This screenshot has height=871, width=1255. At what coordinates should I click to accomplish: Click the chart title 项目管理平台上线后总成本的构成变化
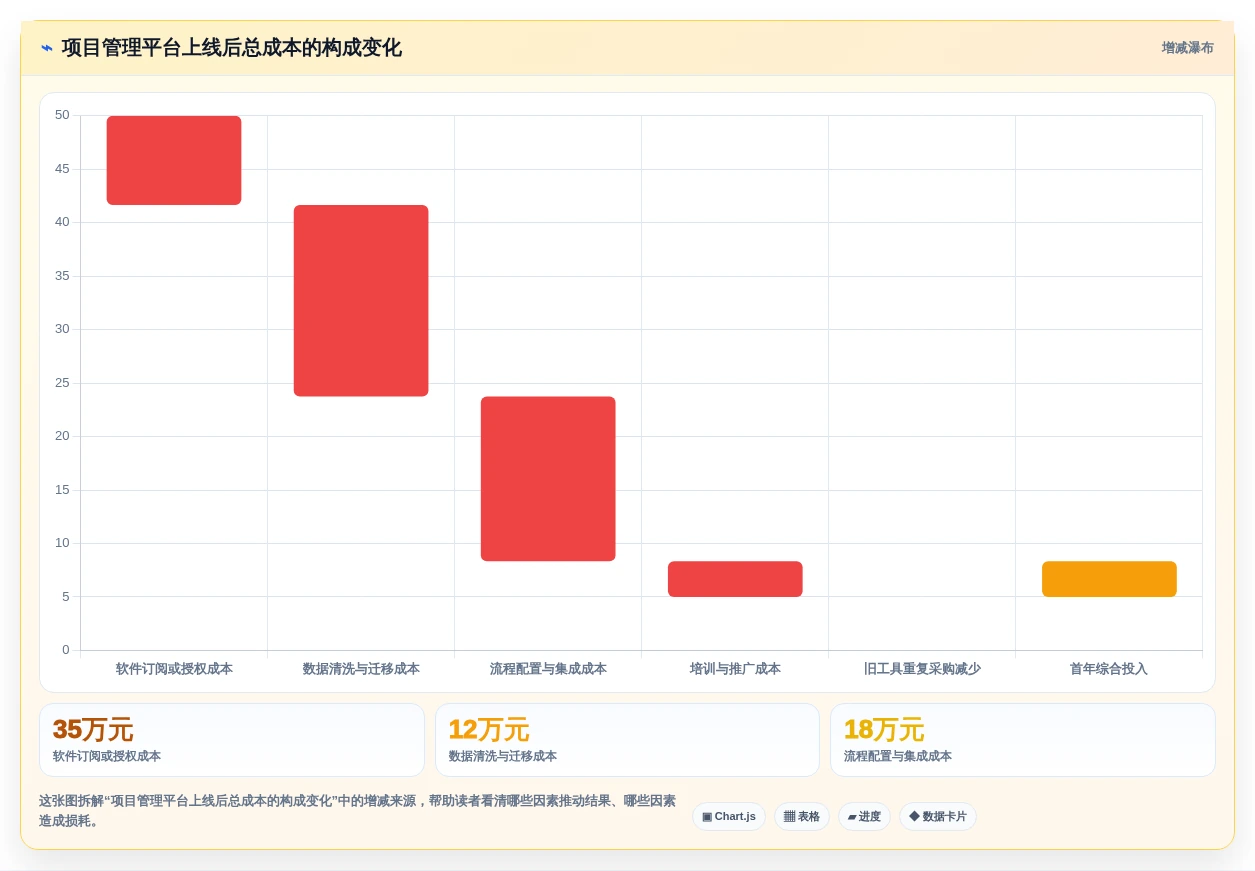coord(232,48)
